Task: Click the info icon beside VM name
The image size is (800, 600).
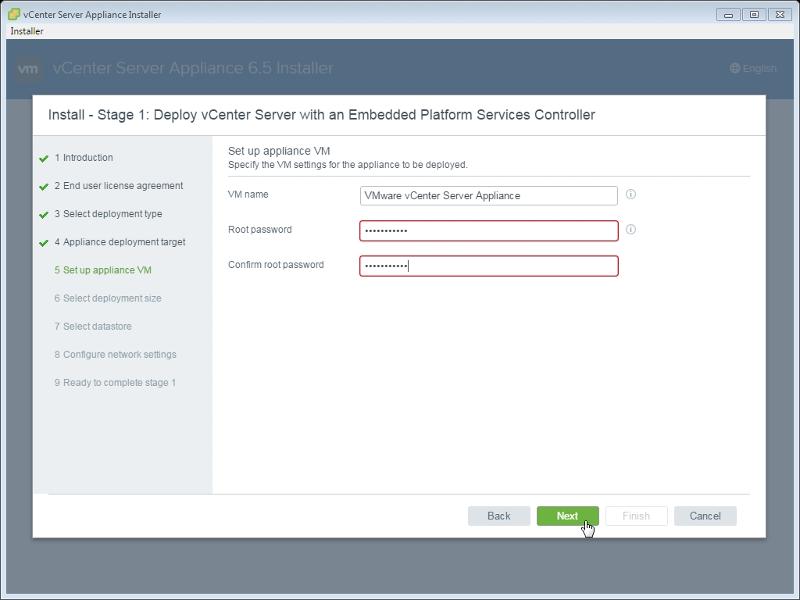Action: (x=631, y=194)
